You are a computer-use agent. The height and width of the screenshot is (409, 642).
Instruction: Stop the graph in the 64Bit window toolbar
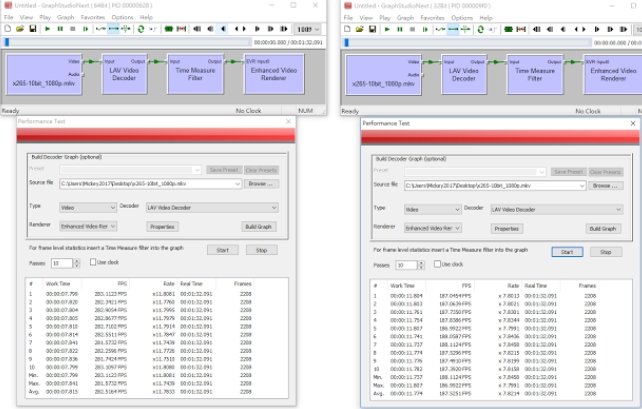(x=72, y=29)
